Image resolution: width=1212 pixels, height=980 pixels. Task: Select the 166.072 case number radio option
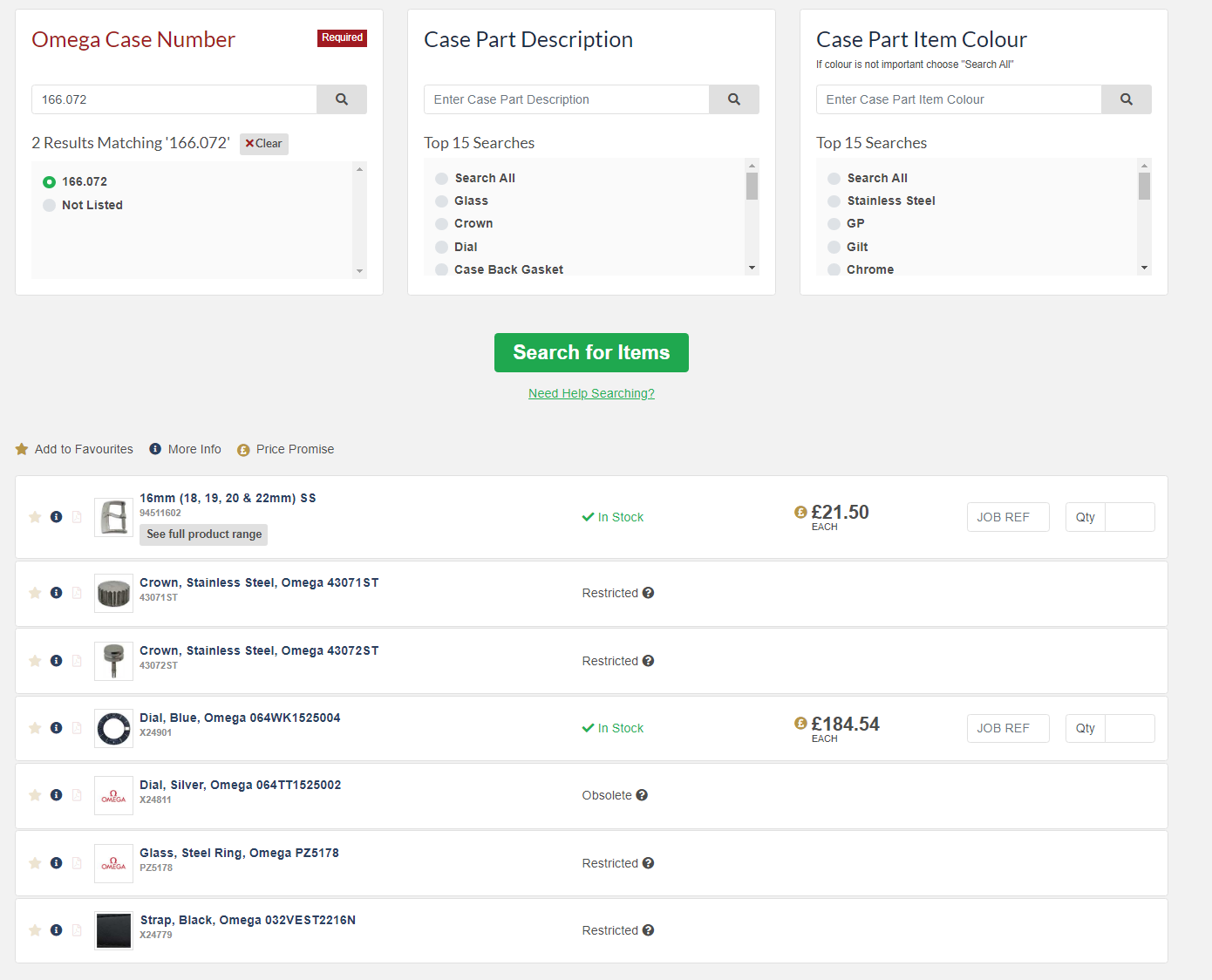point(50,182)
